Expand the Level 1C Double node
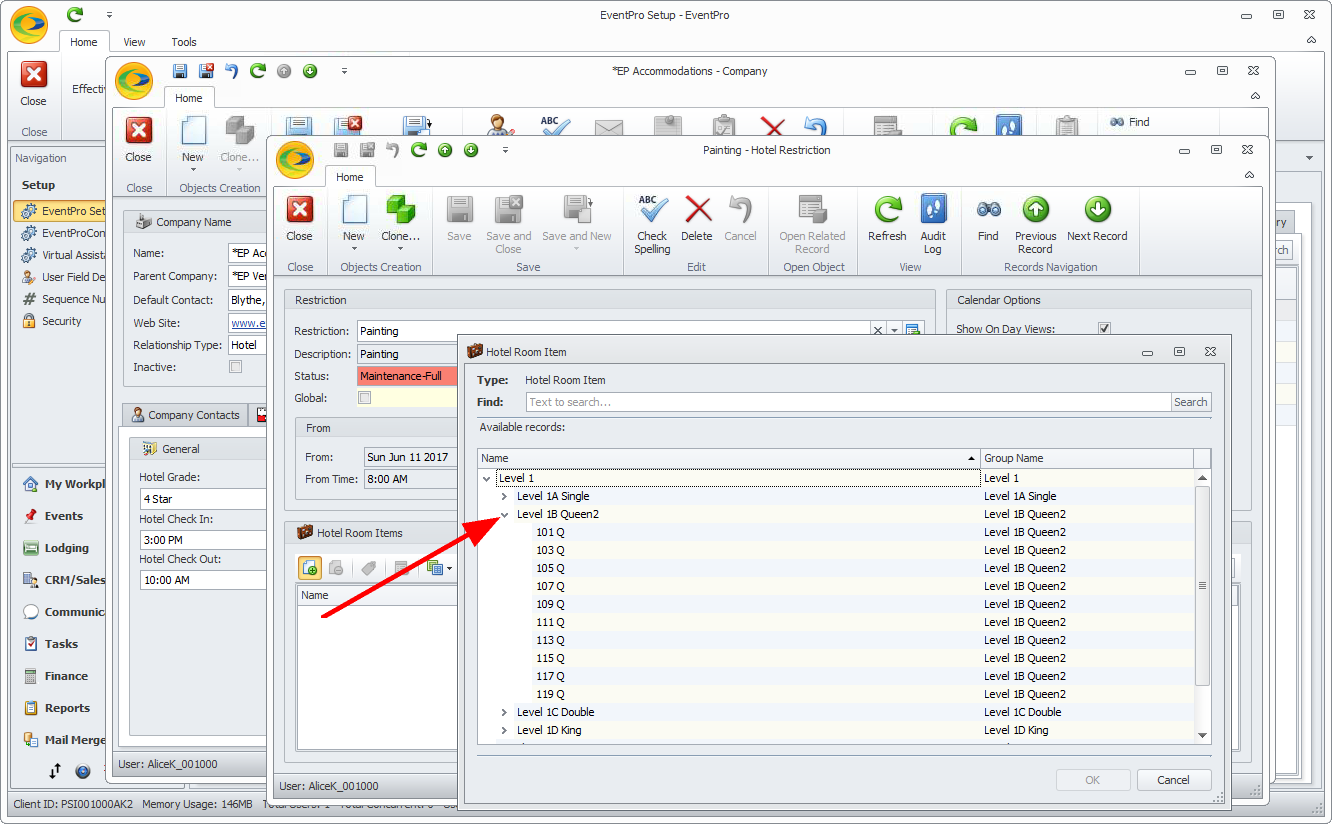1332x824 pixels. tap(505, 712)
